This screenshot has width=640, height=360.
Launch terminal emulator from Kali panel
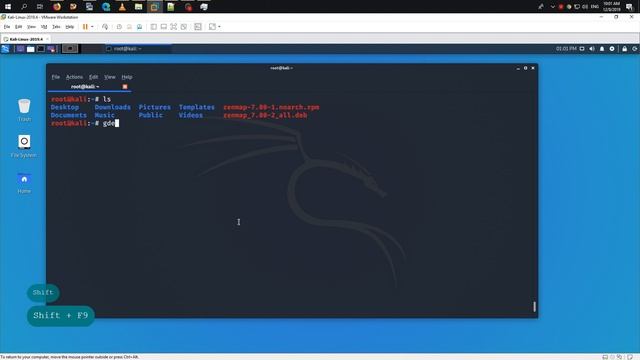pyautogui.click(x=41, y=49)
